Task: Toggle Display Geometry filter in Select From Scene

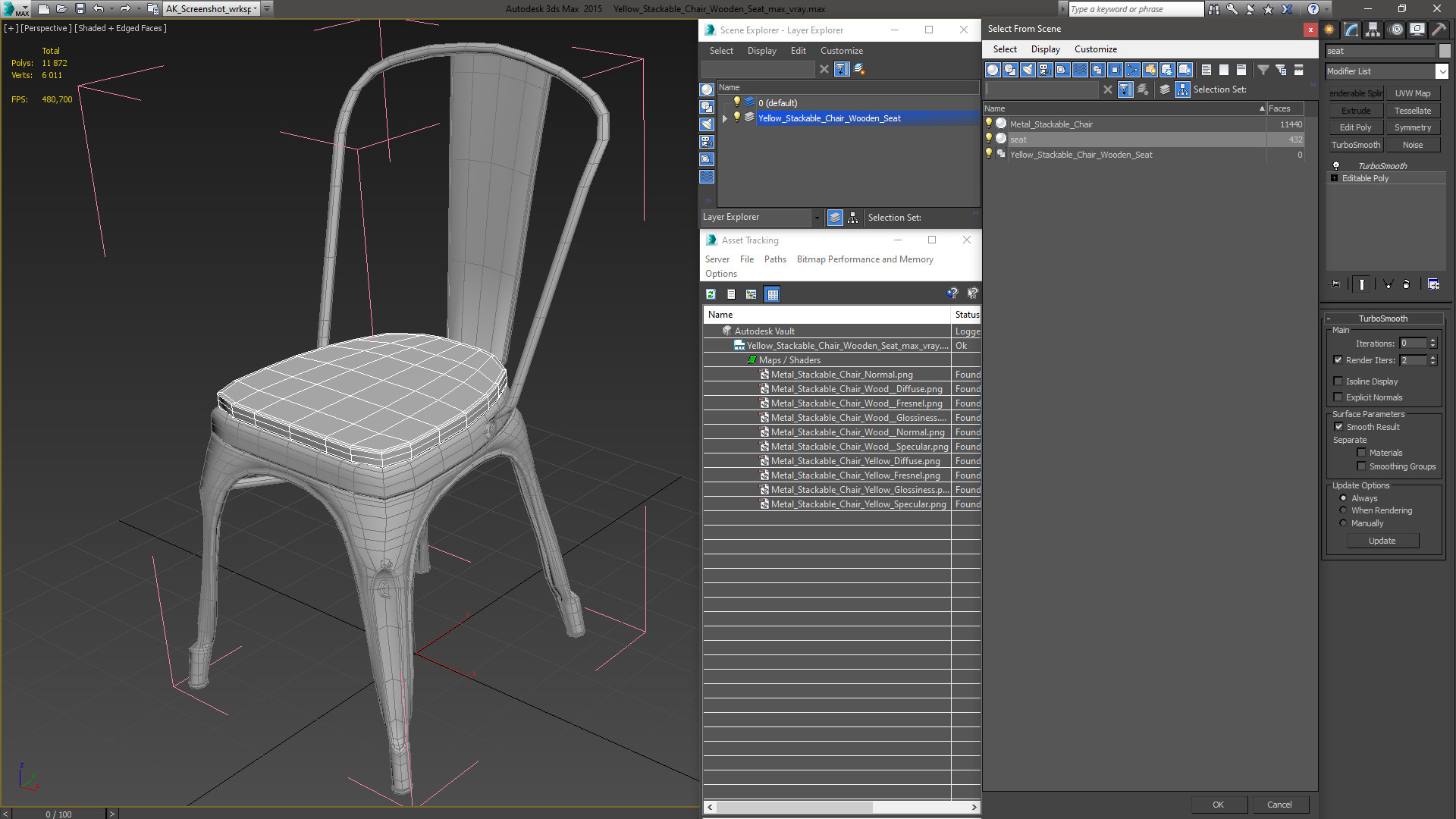Action: [993, 70]
